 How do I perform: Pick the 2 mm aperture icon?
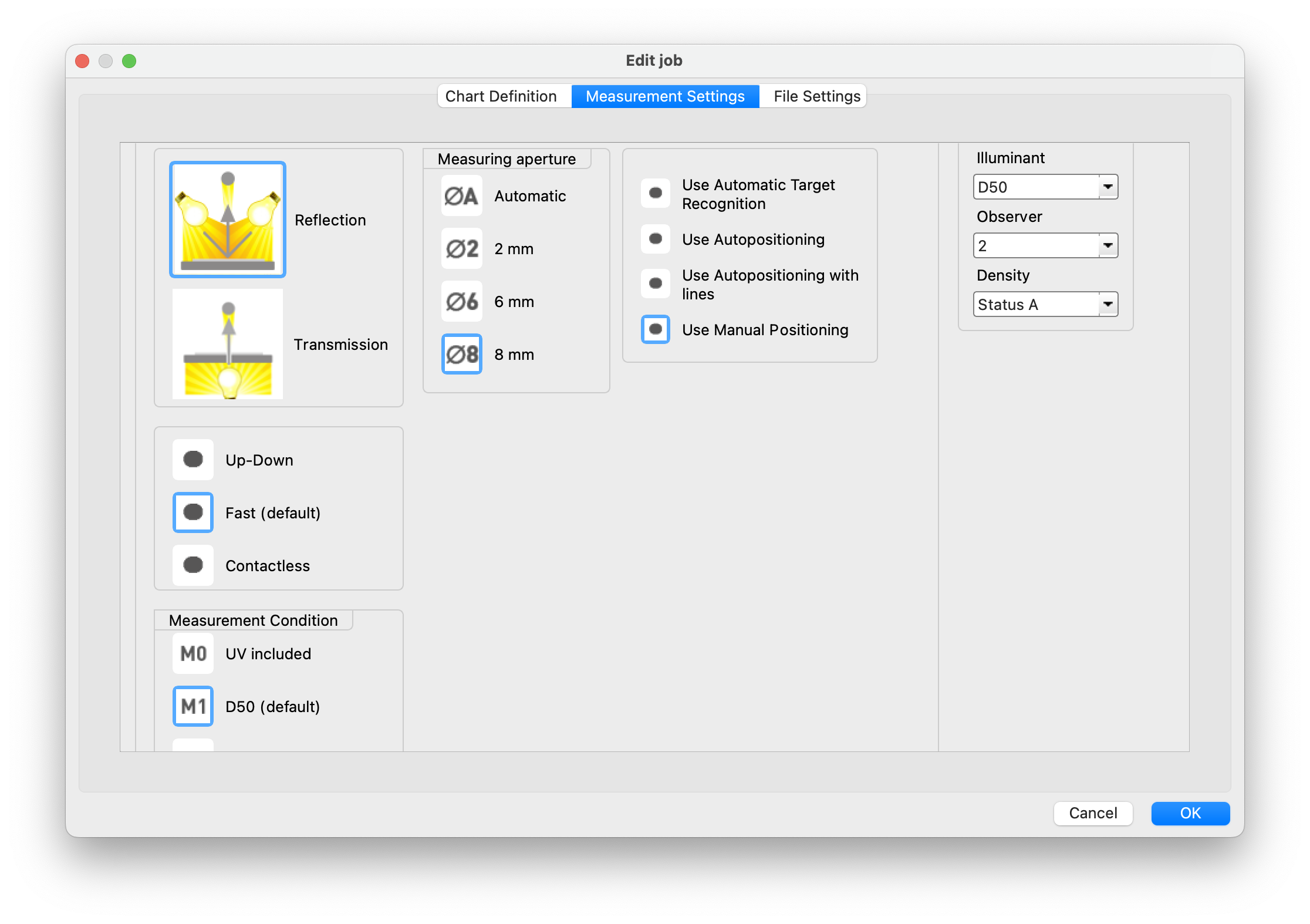point(461,249)
